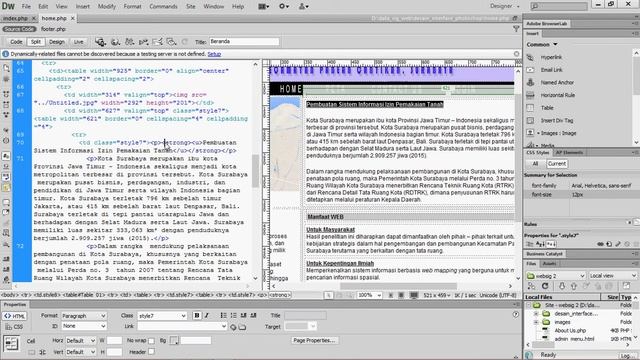This screenshot has height=360, width=640.
Task: Switch to Design view
Action: coord(57,42)
